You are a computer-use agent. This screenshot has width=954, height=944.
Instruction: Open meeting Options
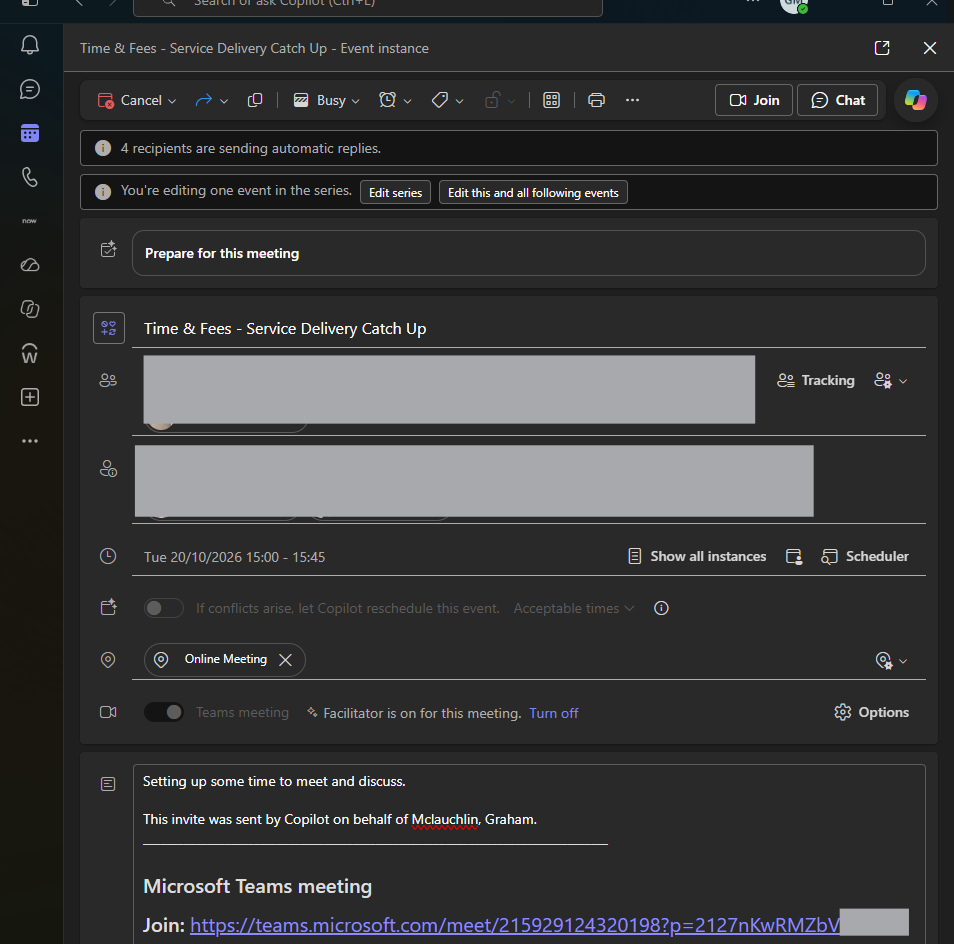click(871, 712)
